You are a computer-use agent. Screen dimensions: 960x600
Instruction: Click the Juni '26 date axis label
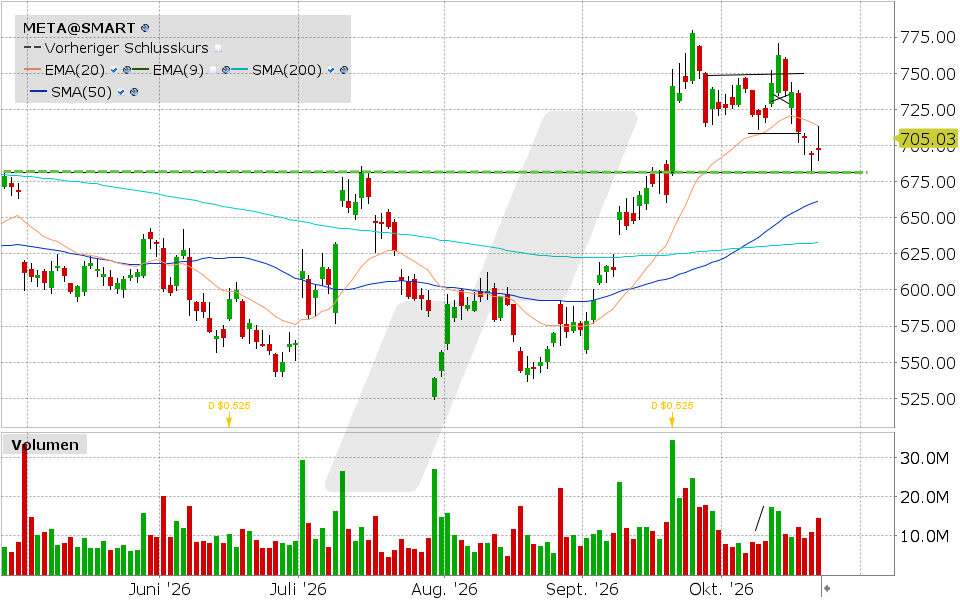click(160, 590)
